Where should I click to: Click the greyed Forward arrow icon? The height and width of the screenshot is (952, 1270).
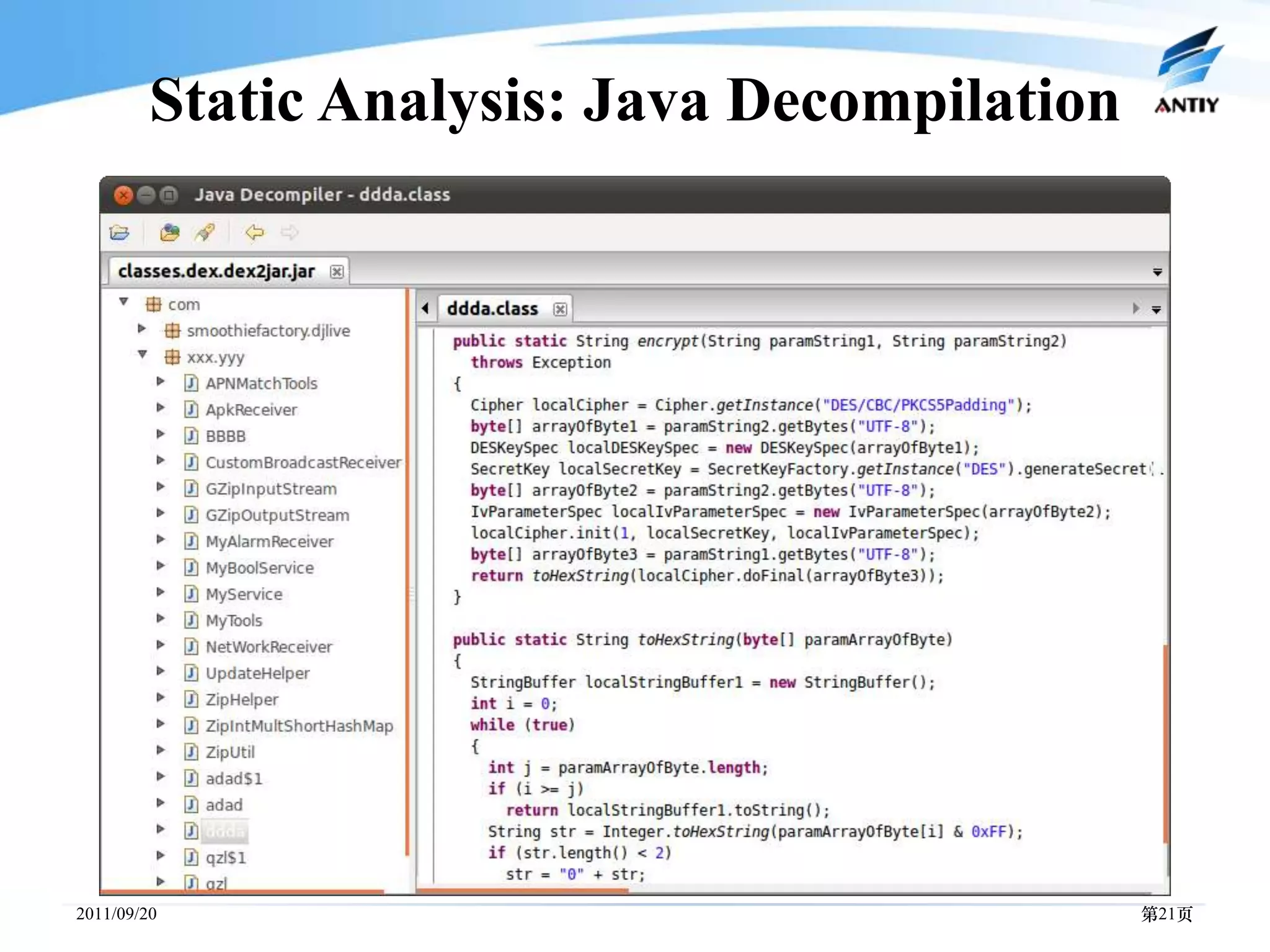click(289, 233)
